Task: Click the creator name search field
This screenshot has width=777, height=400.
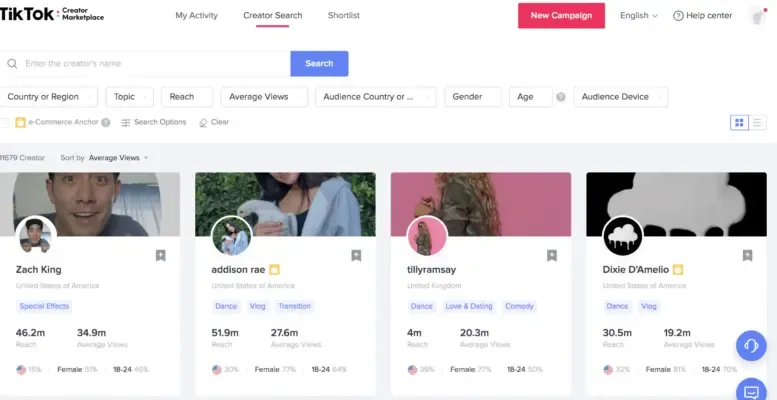Action: 150,64
